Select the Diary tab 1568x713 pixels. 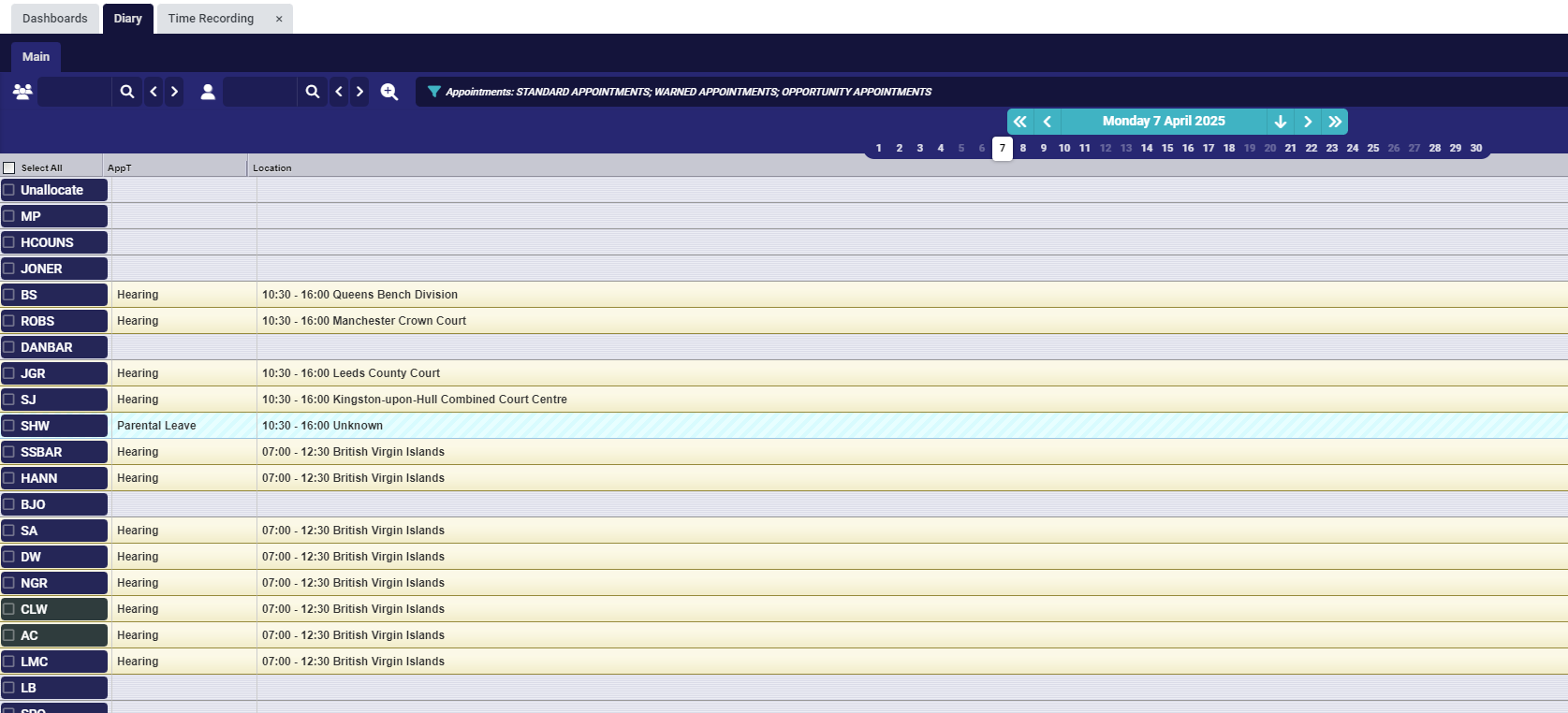[x=128, y=19]
